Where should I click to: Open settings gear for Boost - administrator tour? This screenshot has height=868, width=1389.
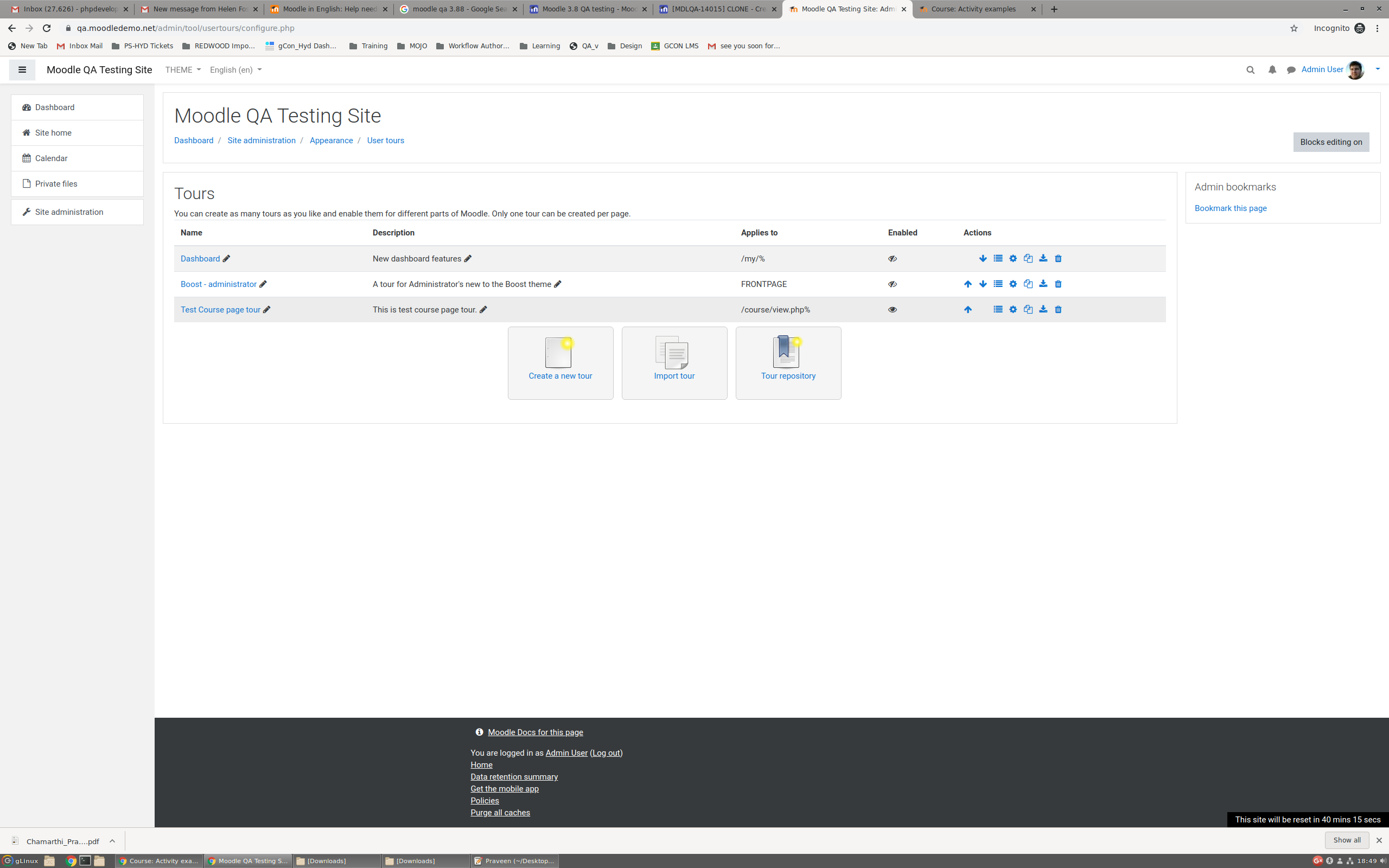click(x=1013, y=284)
